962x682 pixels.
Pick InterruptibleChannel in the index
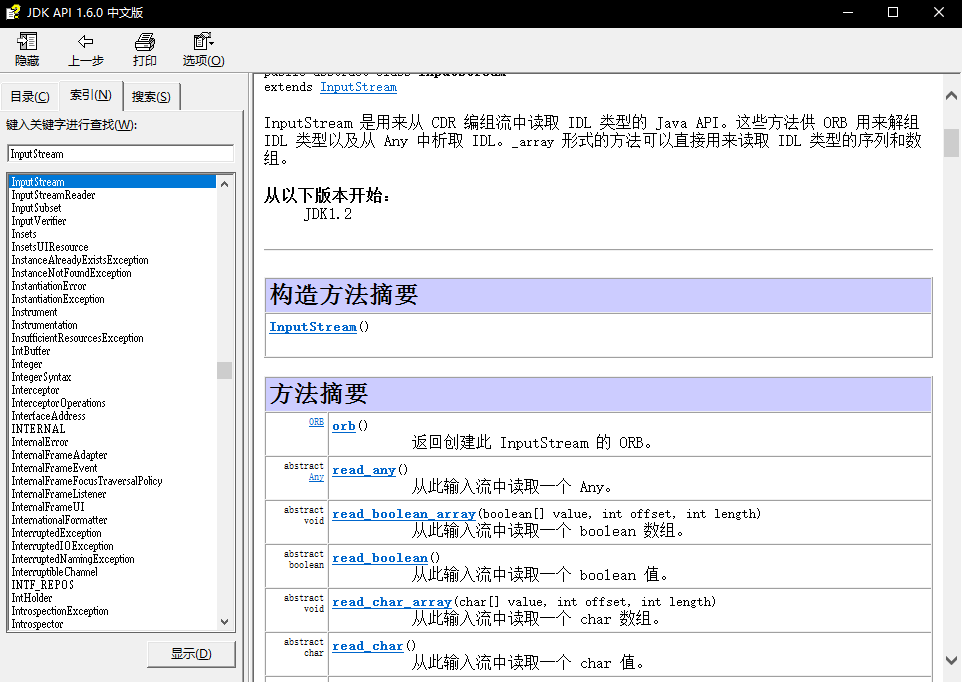(x=54, y=572)
